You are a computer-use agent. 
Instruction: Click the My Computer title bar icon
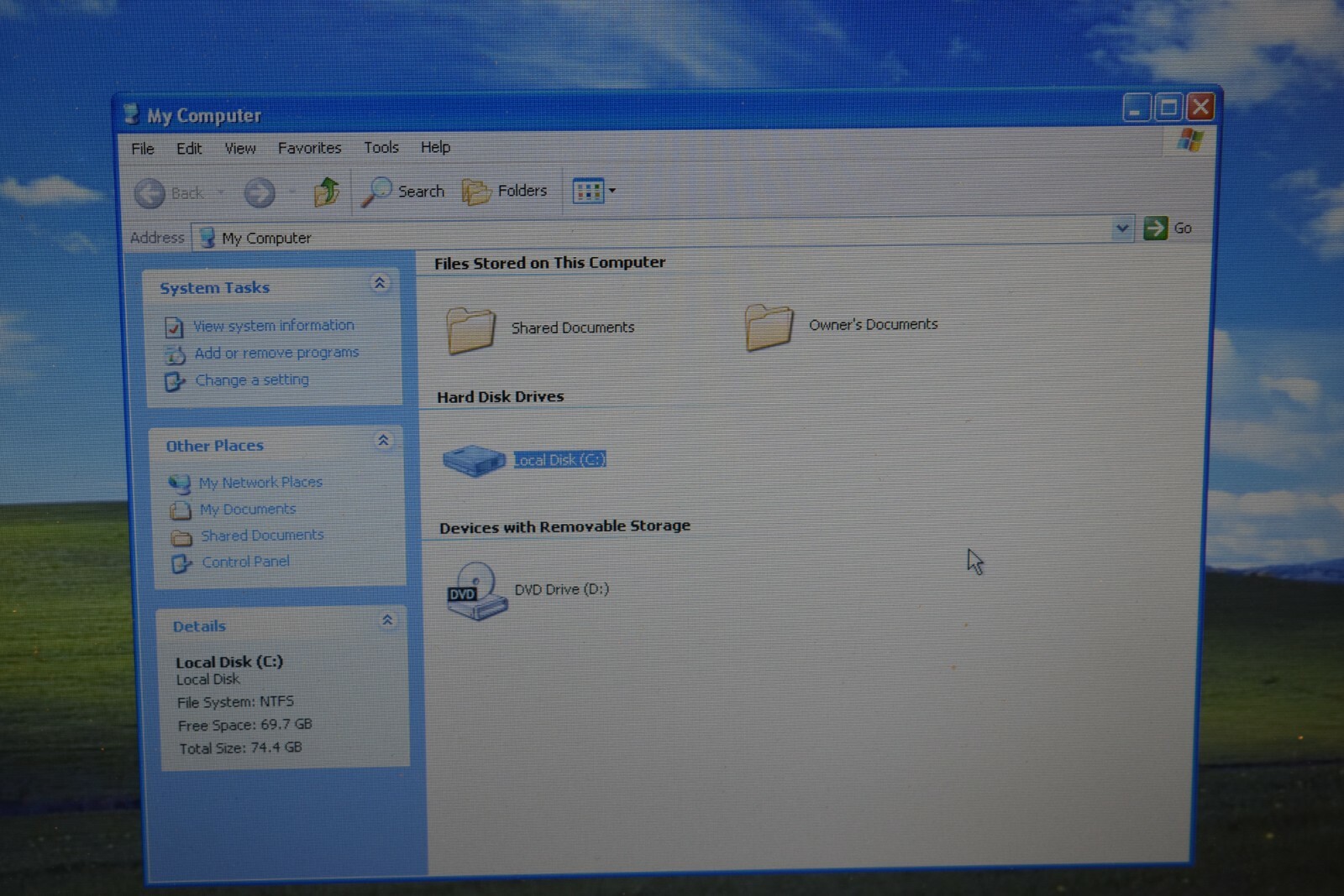[x=131, y=114]
